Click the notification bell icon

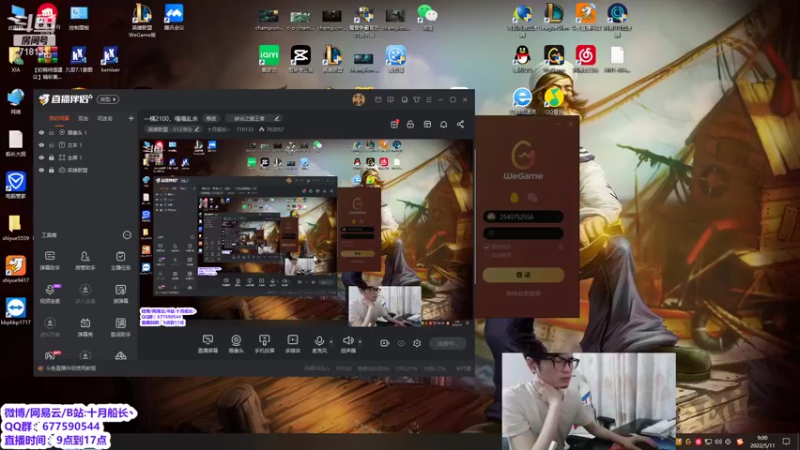click(x=443, y=124)
